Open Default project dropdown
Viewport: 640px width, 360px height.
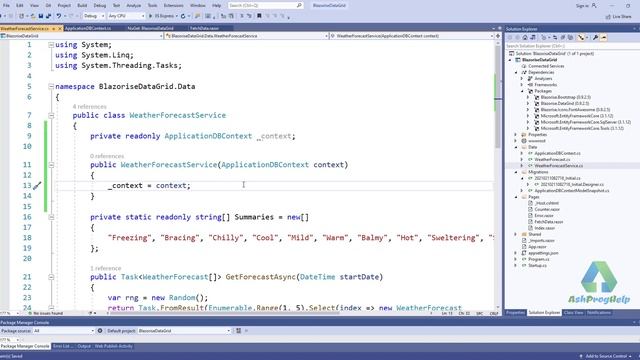click(184, 331)
